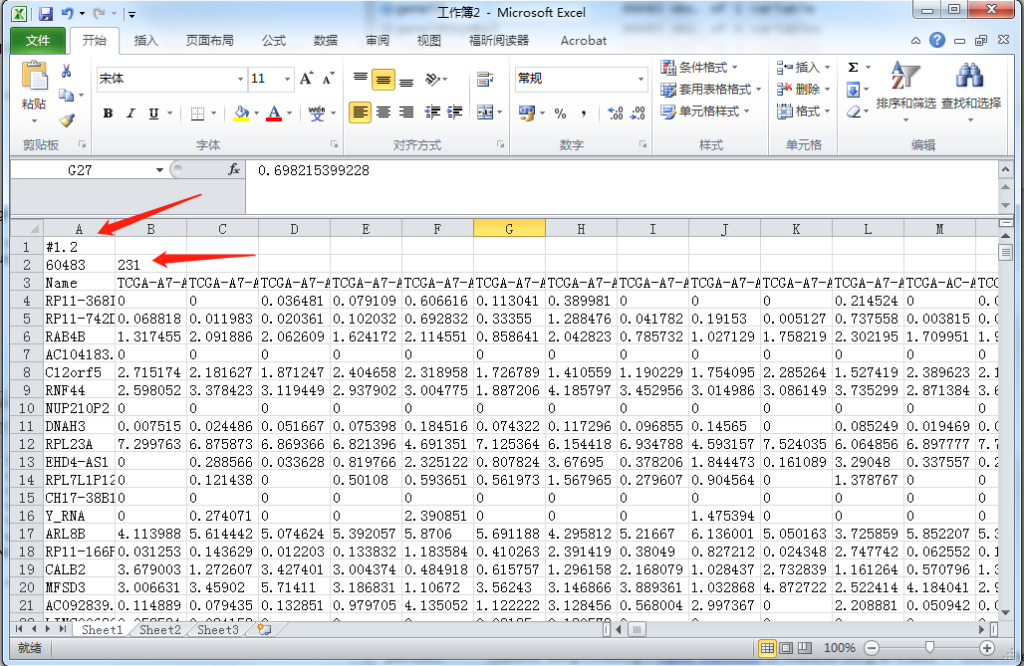1024x666 pixels.
Task: Click the Cut scissors icon
Action: coord(66,71)
